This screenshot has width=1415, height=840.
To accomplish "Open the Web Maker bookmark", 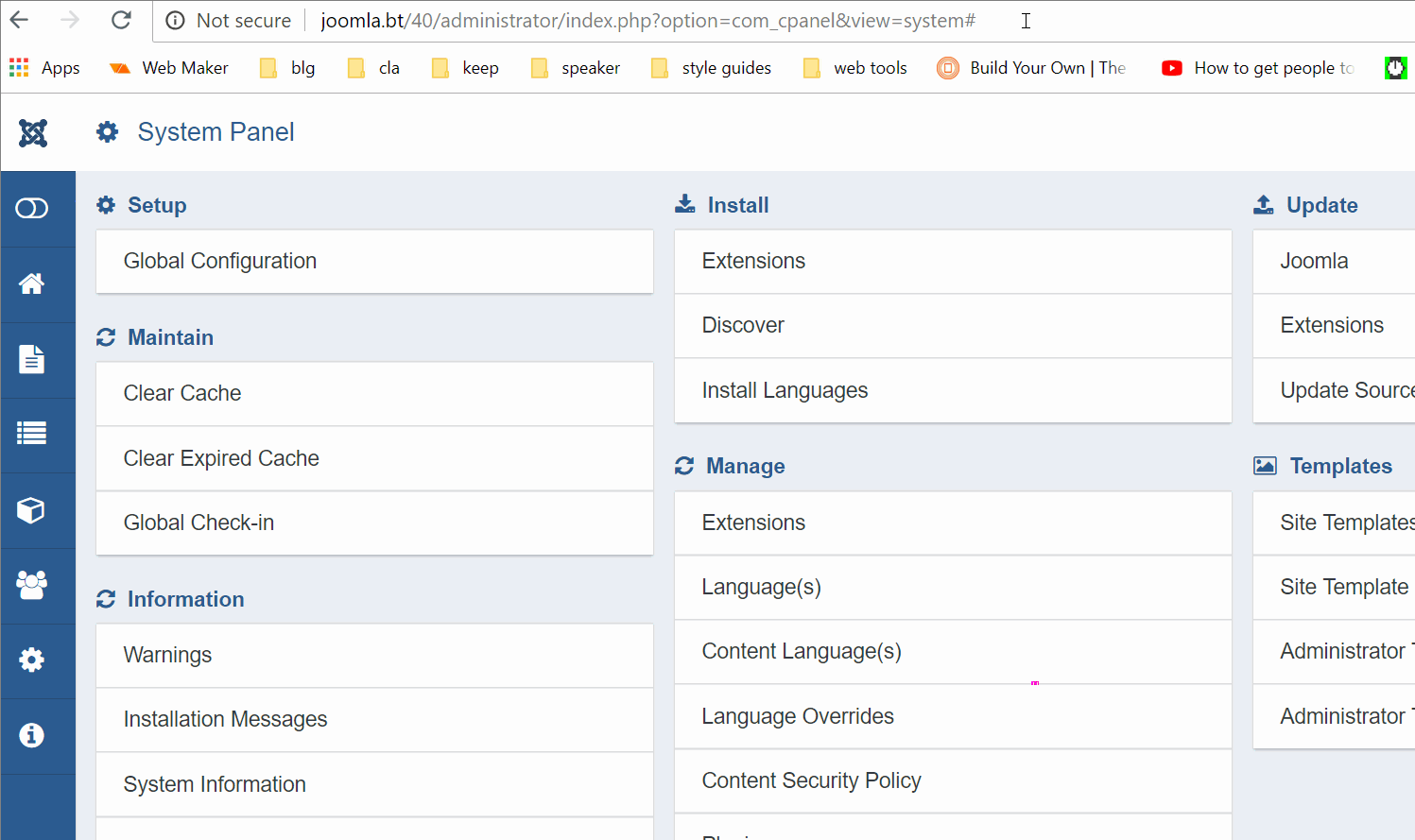I will [x=169, y=68].
